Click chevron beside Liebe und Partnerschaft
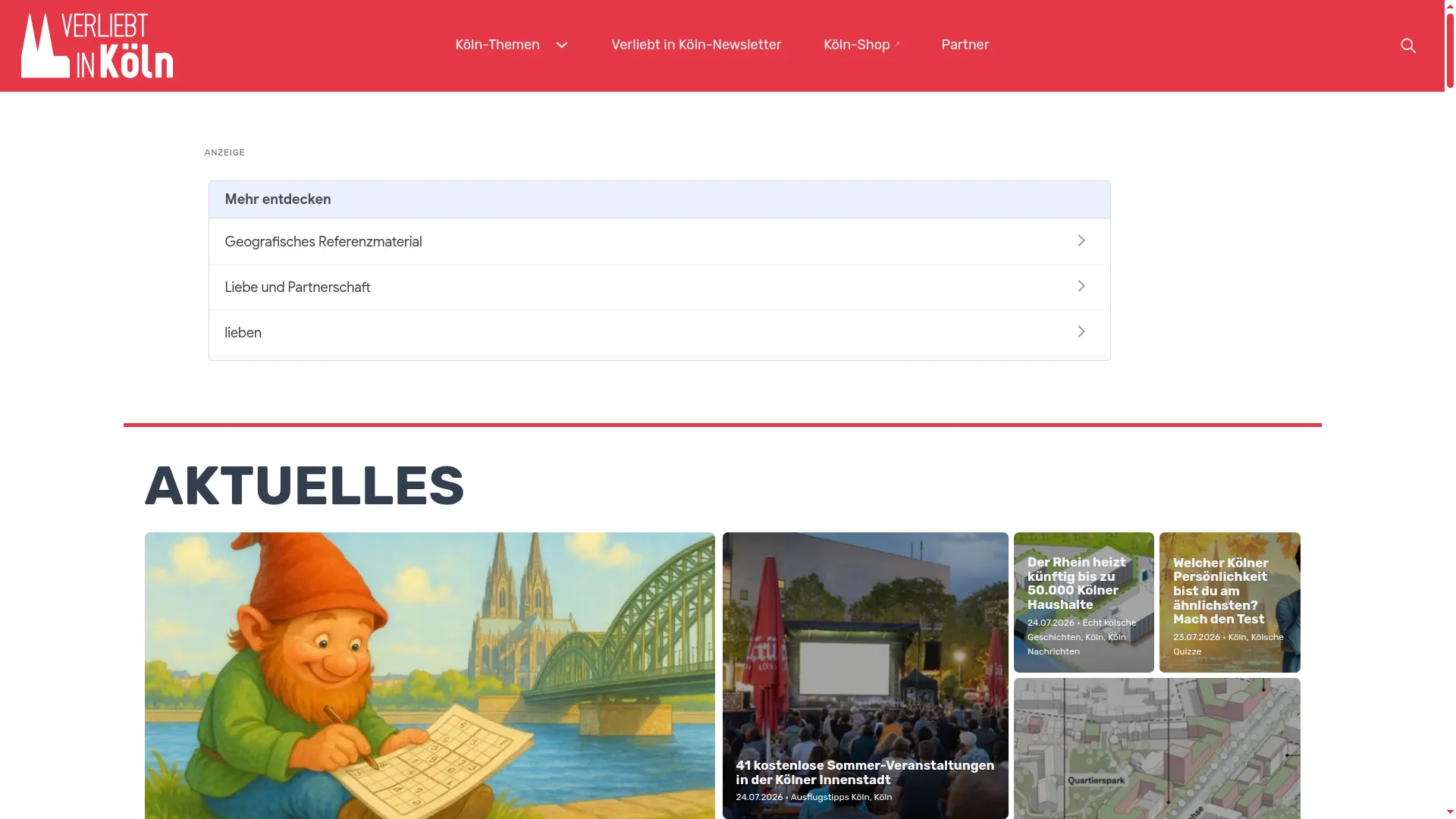 1081,286
